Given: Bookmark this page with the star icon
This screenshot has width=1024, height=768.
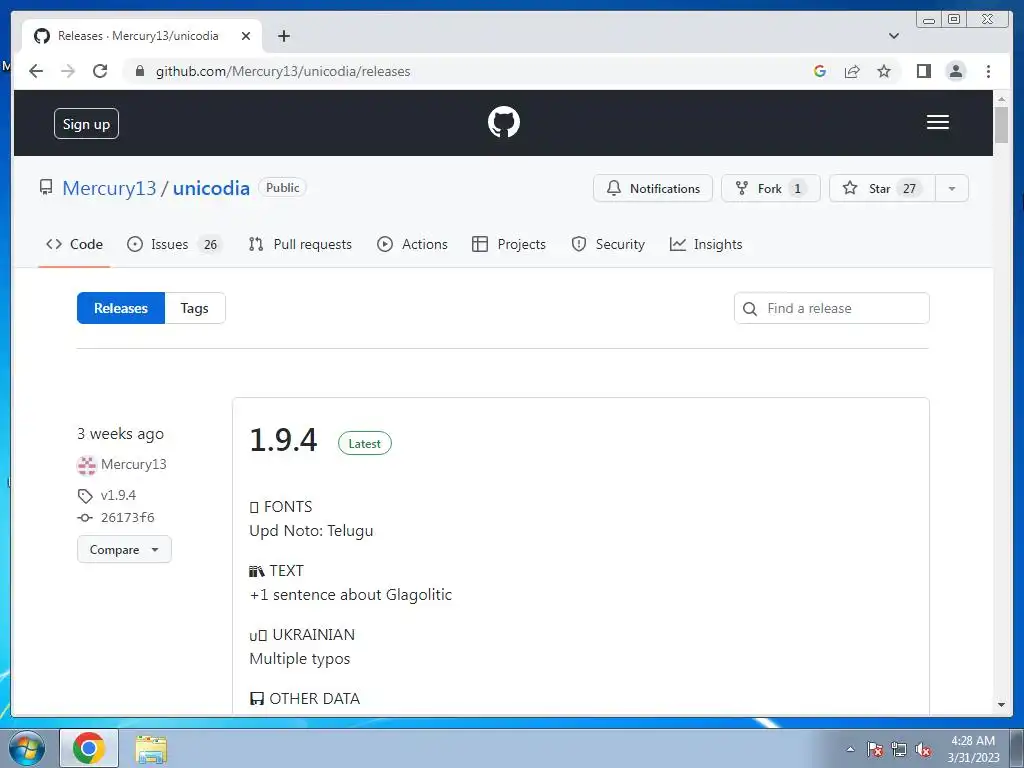Looking at the screenshot, I should point(884,71).
